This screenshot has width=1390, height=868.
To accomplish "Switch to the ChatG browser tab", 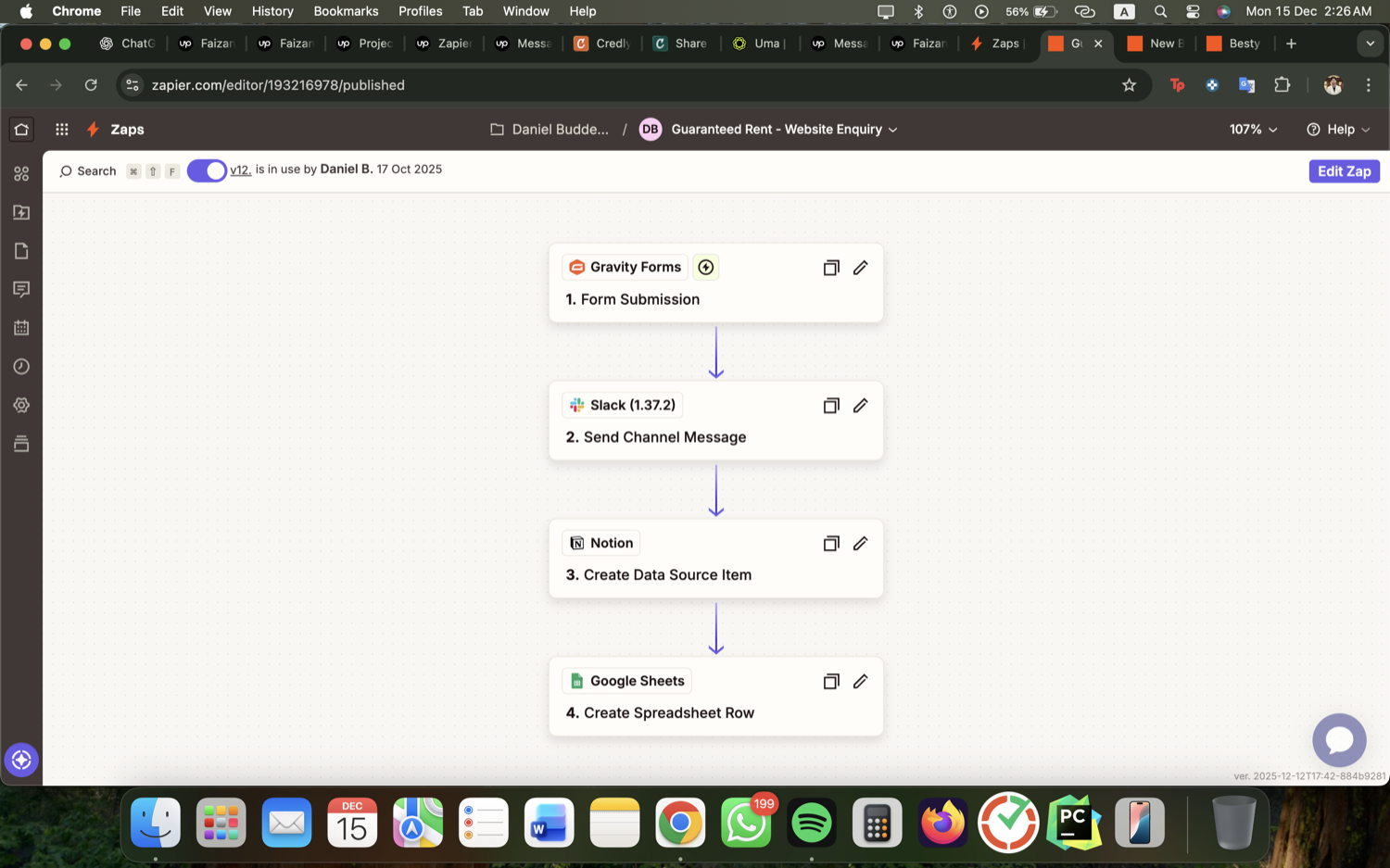I will coord(128,44).
